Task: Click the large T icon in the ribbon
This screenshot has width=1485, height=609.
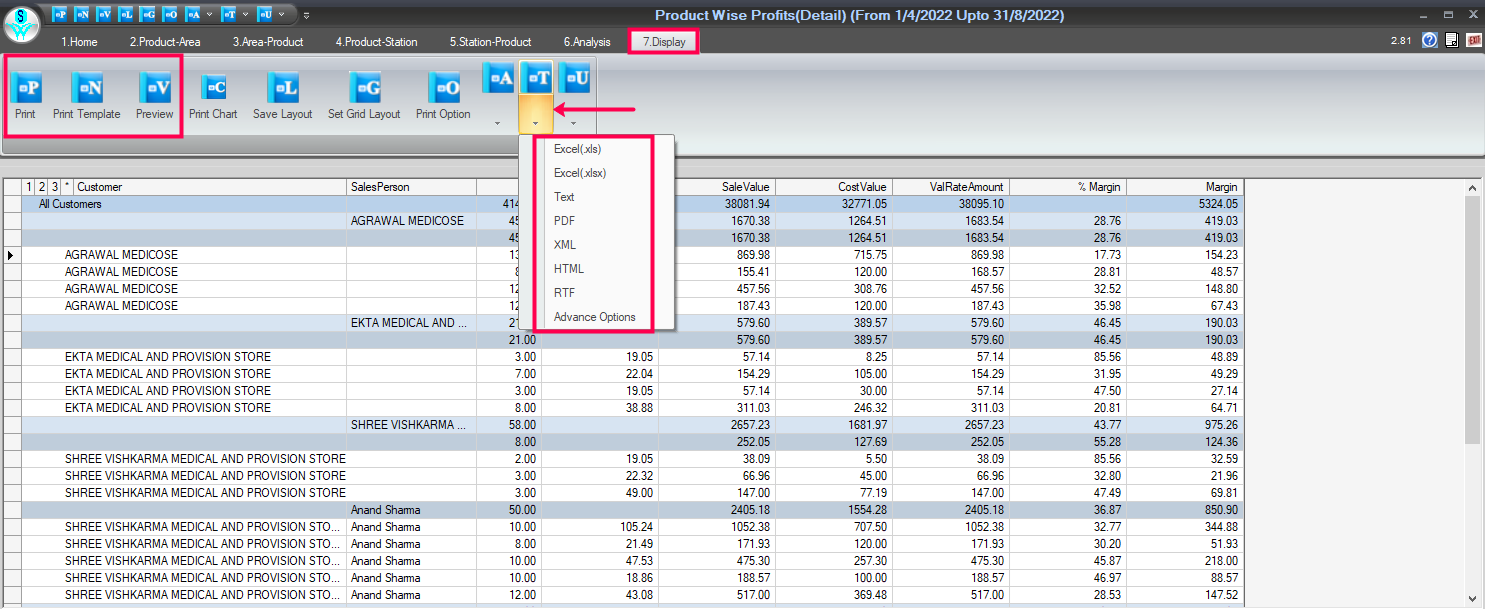Action: coord(536,77)
